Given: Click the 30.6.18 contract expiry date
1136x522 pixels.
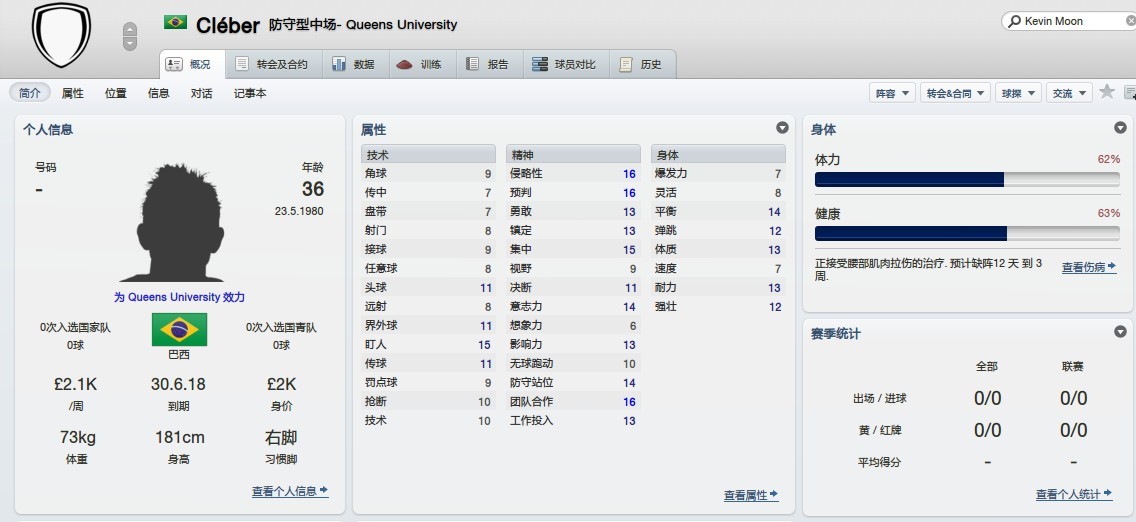Looking at the screenshot, I should tap(178, 384).
